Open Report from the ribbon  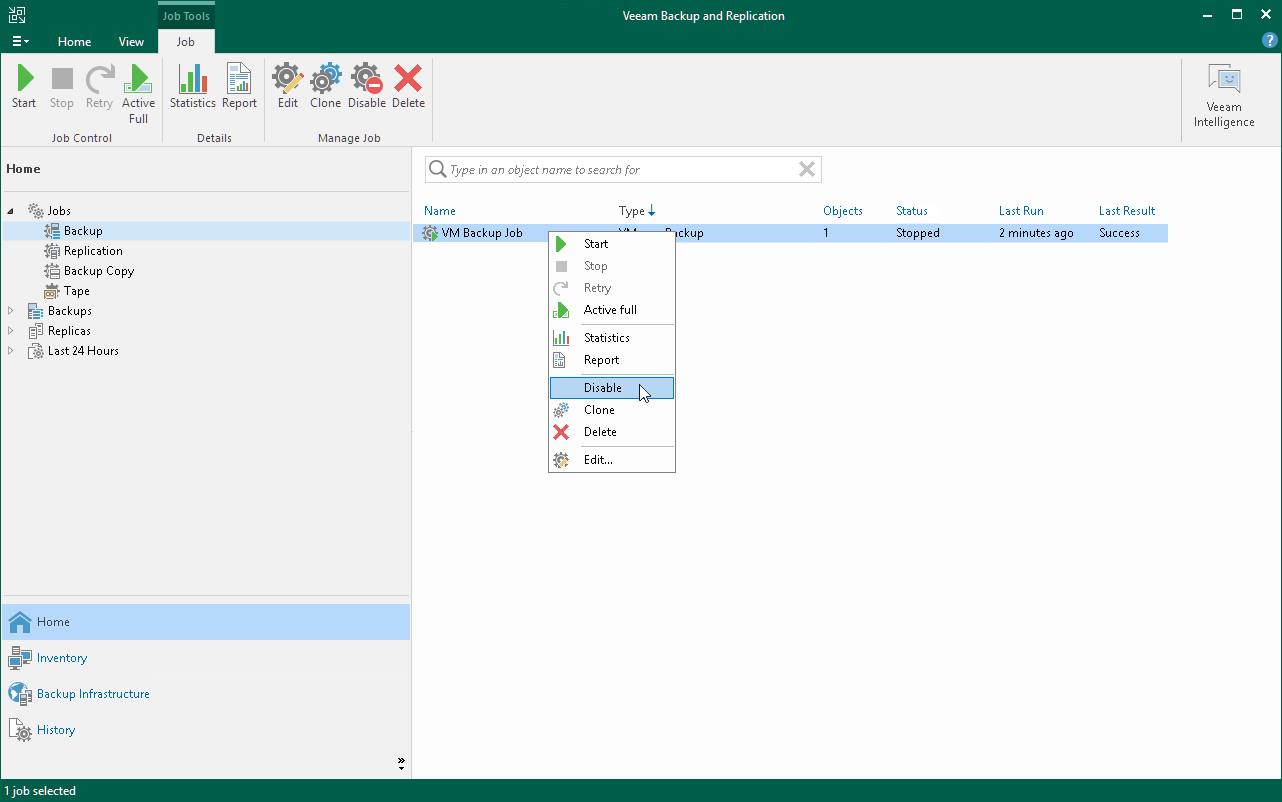240,87
